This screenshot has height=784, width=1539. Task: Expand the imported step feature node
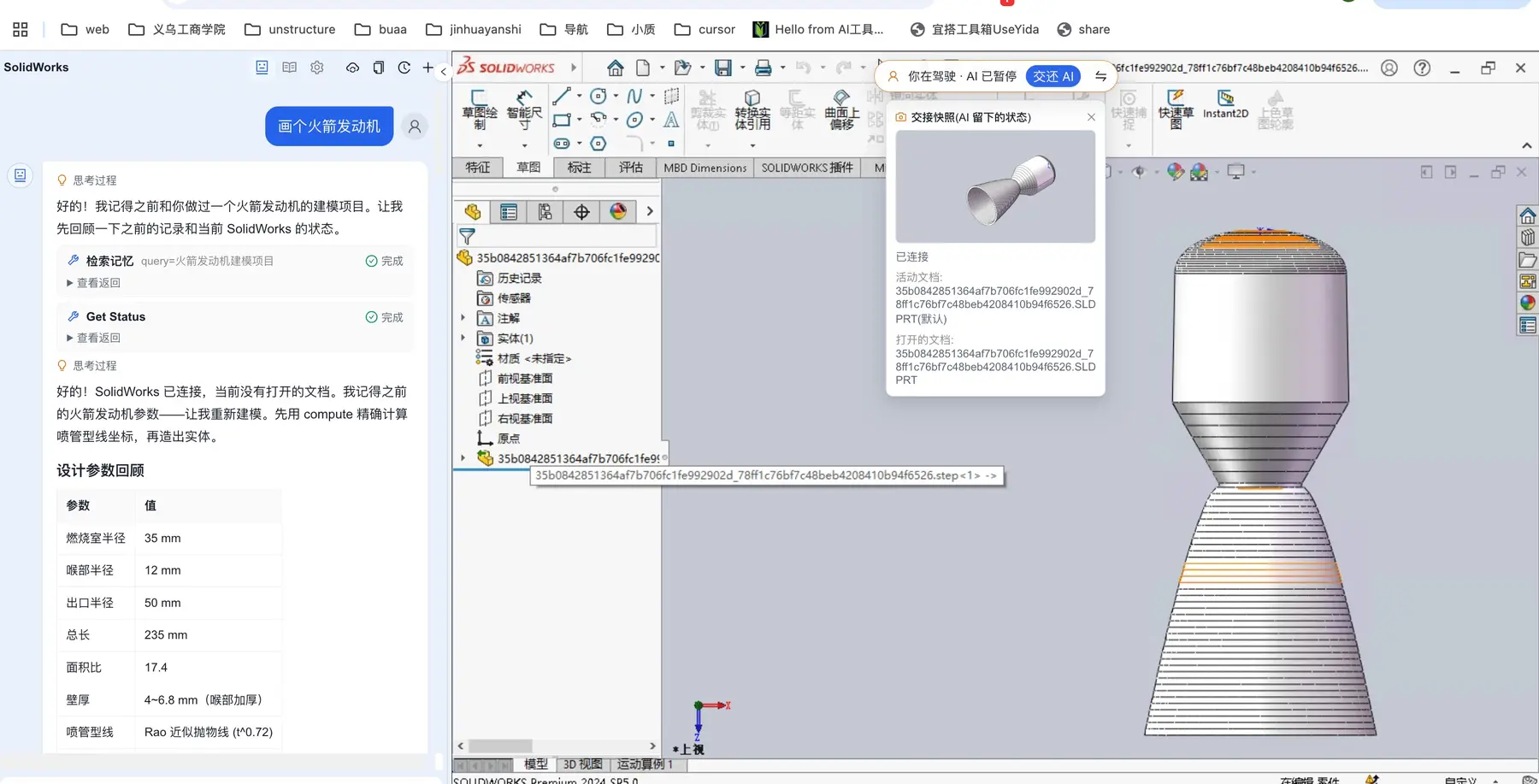(463, 458)
